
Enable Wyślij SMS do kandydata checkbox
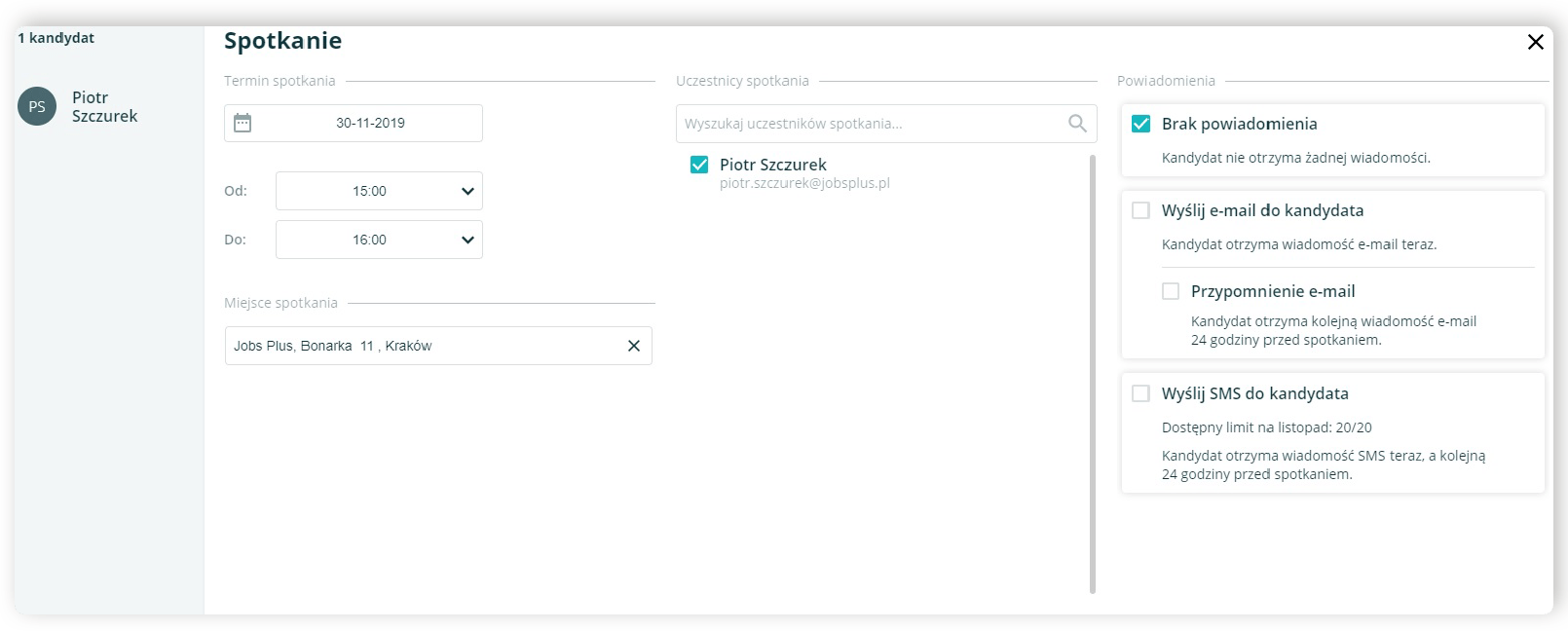point(1140,393)
